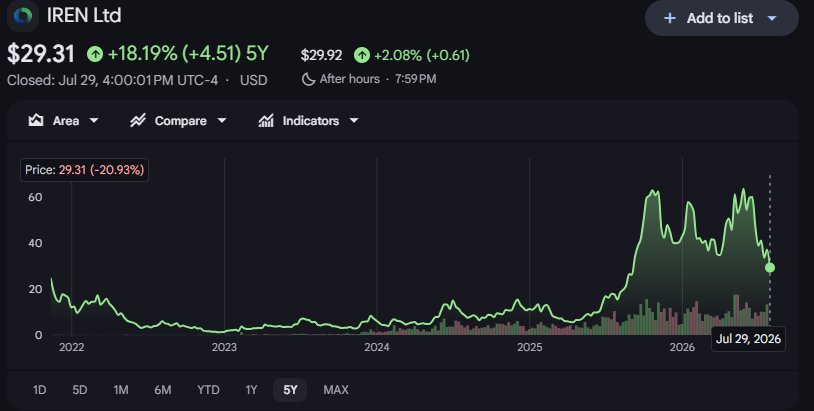Viewport: 814px width, 411px height.
Task: Click the 2026 label on the x-axis
Action: coord(682,348)
